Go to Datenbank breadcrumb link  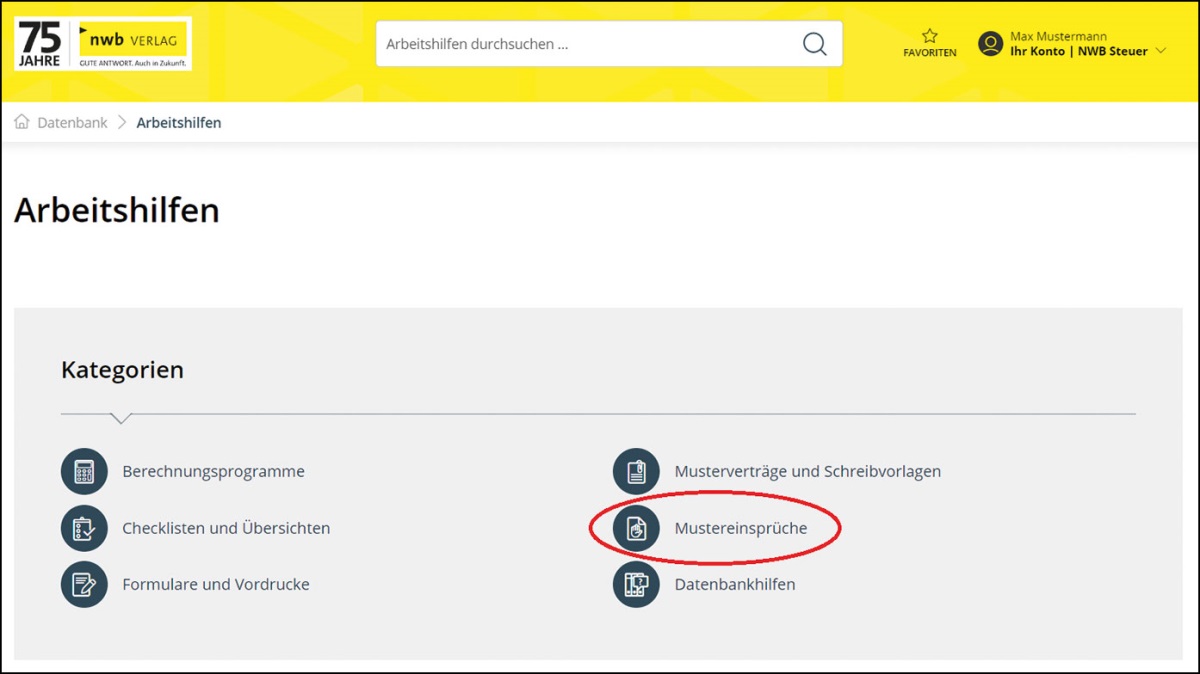pyautogui.click(x=72, y=123)
